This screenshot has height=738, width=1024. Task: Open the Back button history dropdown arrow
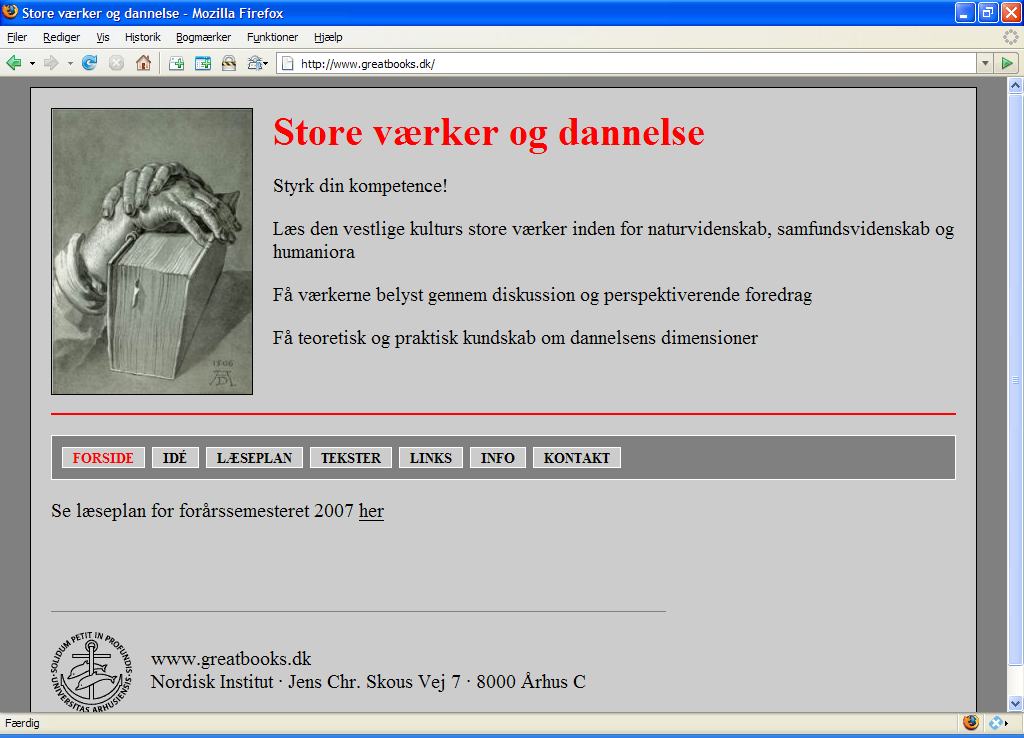coord(32,64)
